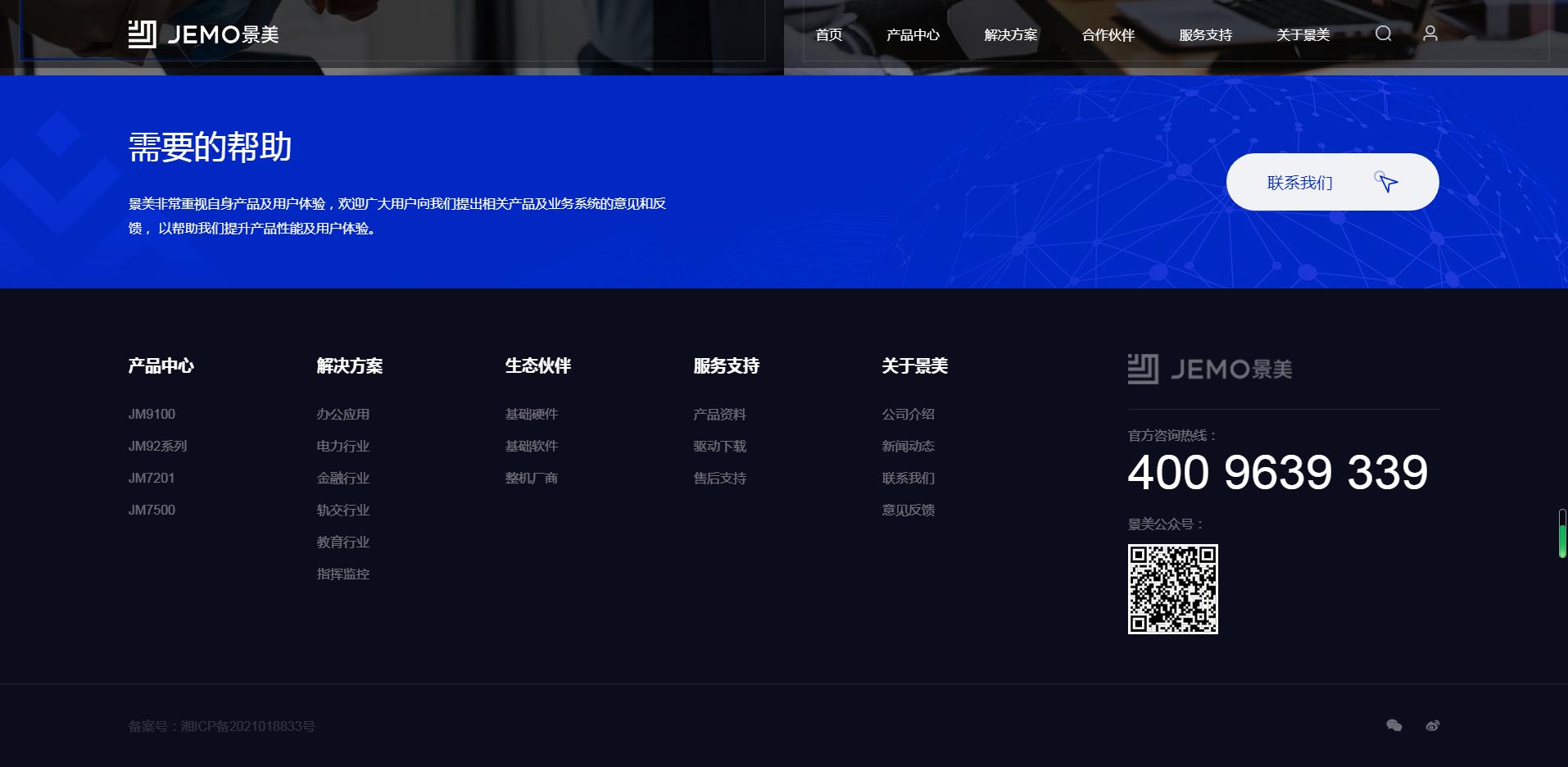This screenshot has width=1568, height=767.
Task: Click the 景美公众号 QR code image
Action: pos(1172,588)
